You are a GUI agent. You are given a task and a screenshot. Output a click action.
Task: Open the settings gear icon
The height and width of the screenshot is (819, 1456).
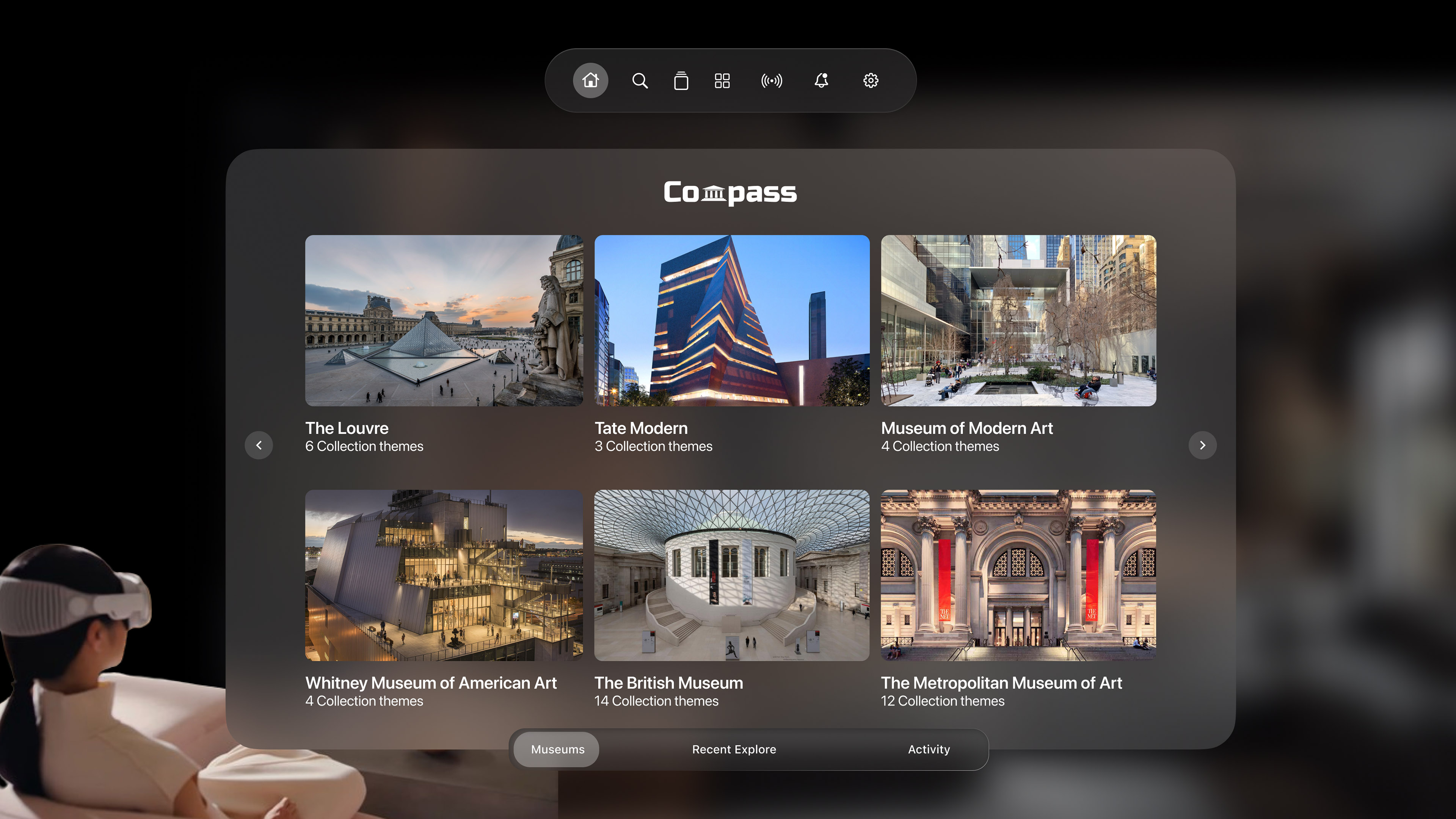(x=871, y=80)
